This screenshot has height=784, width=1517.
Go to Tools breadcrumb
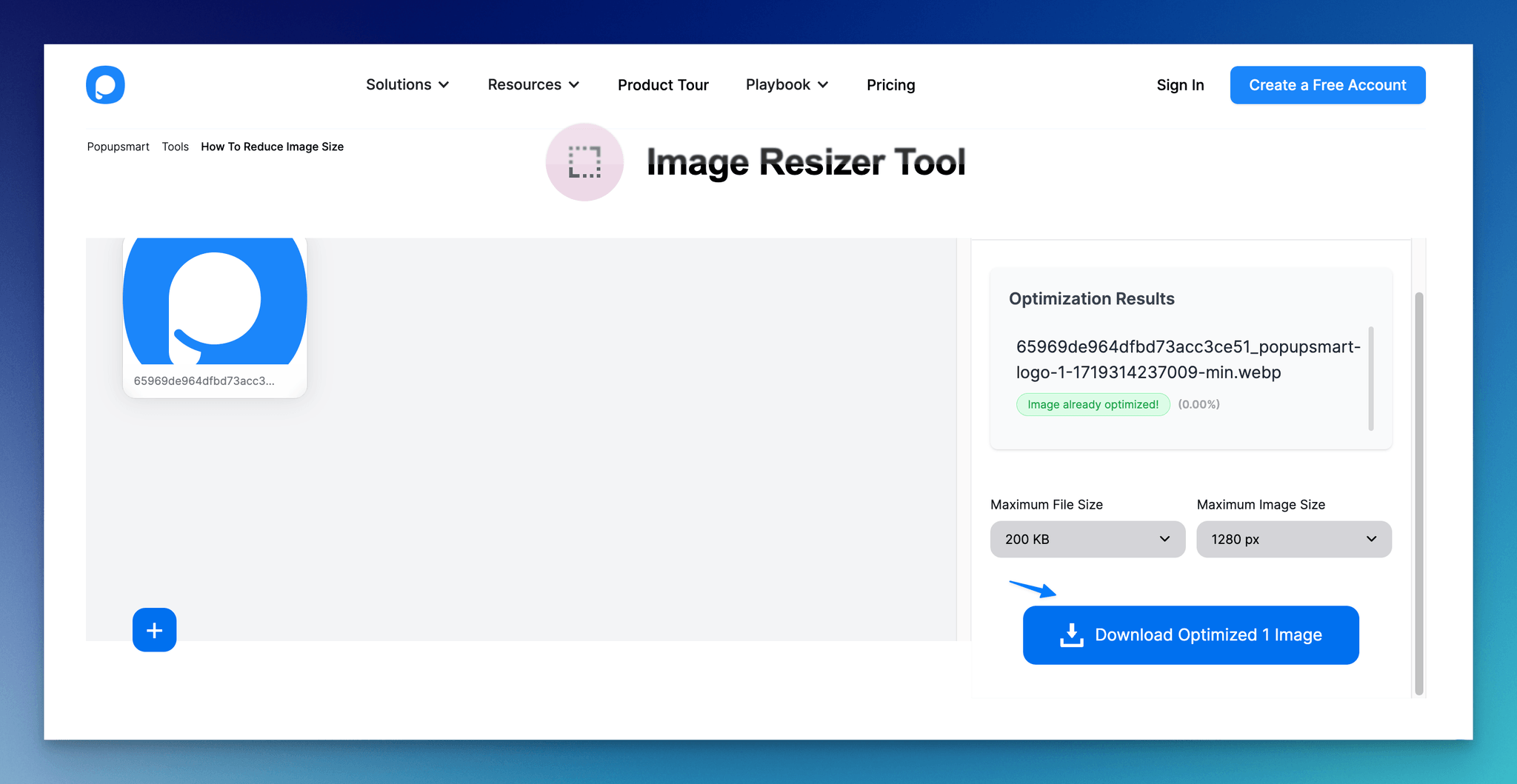(176, 147)
